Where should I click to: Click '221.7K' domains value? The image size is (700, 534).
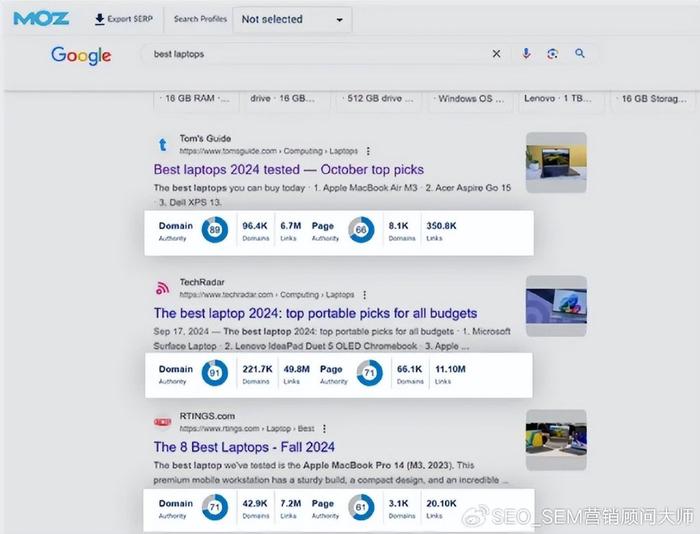[x=257, y=369]
